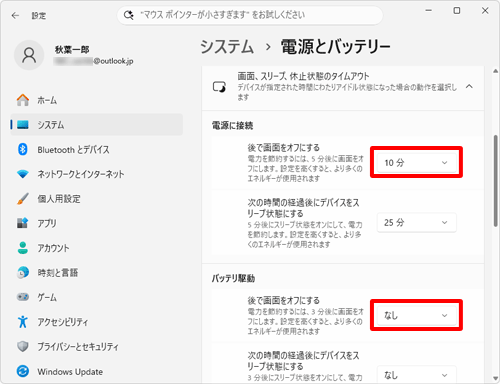The image size is (500, 384).
Task: Click the ゲーム controller icon
Action: [x=23, y=297]
